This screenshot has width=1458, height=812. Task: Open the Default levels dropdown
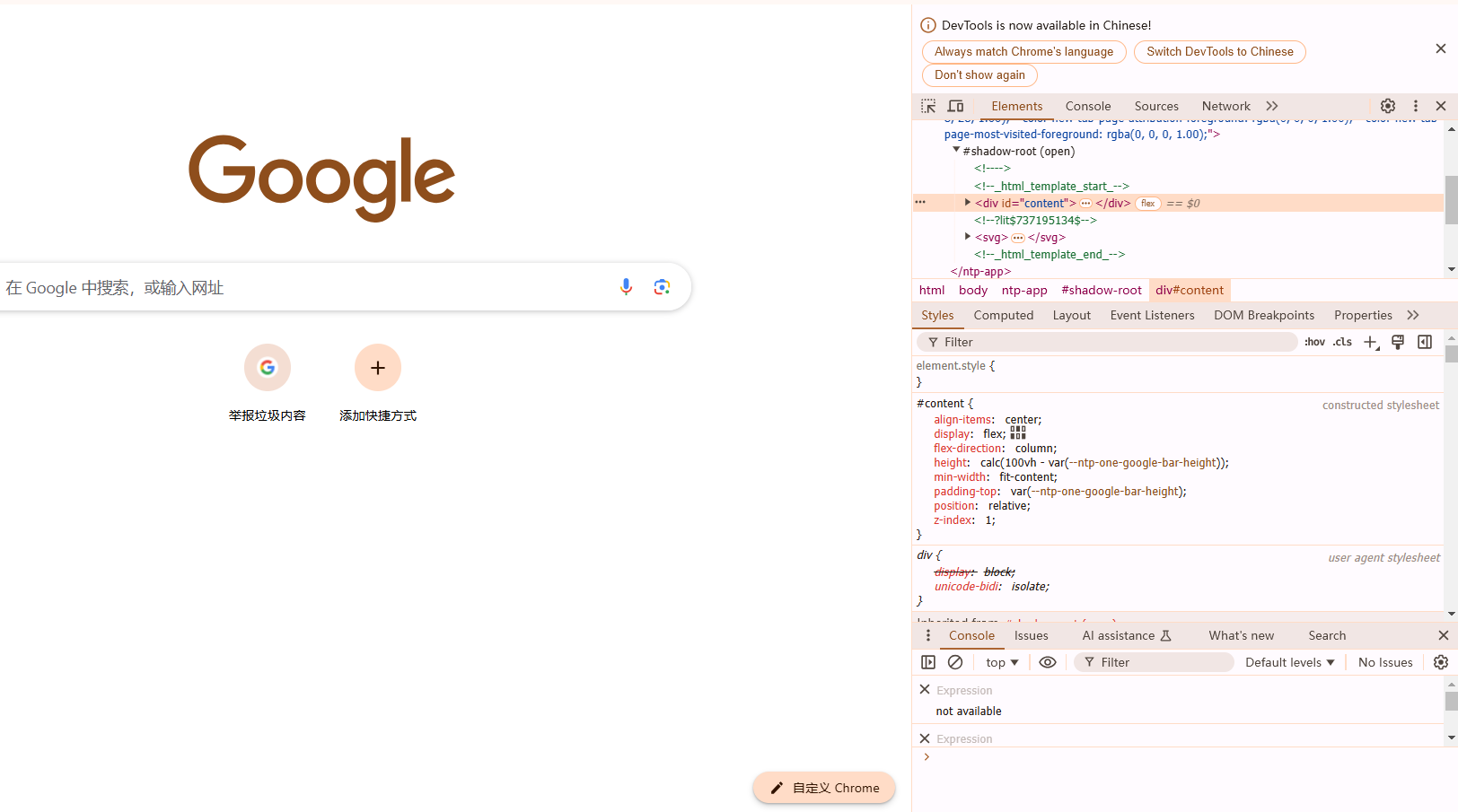coord(1290,662)
